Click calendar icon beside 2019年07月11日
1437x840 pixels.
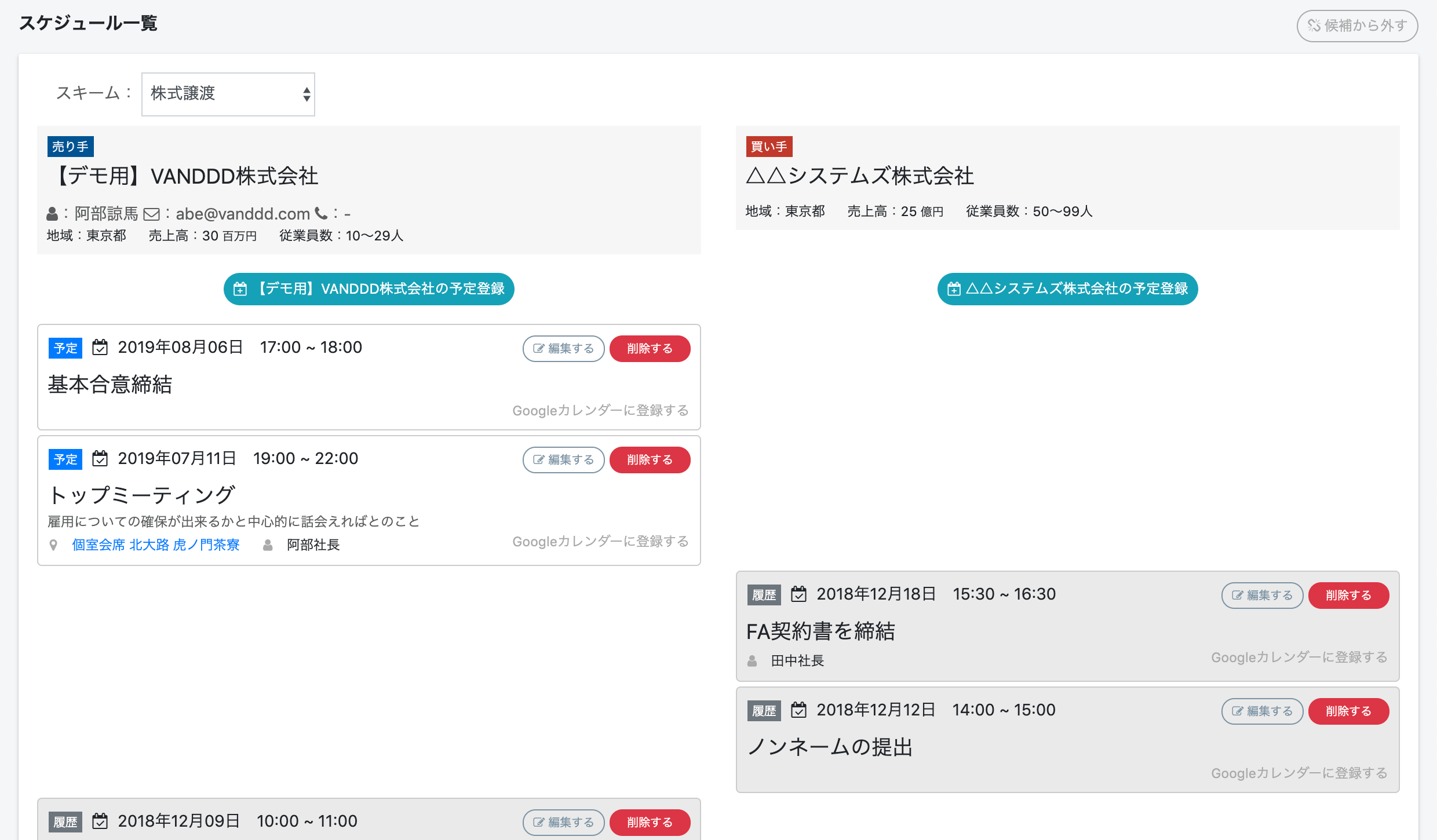click(x=100, y=459)
